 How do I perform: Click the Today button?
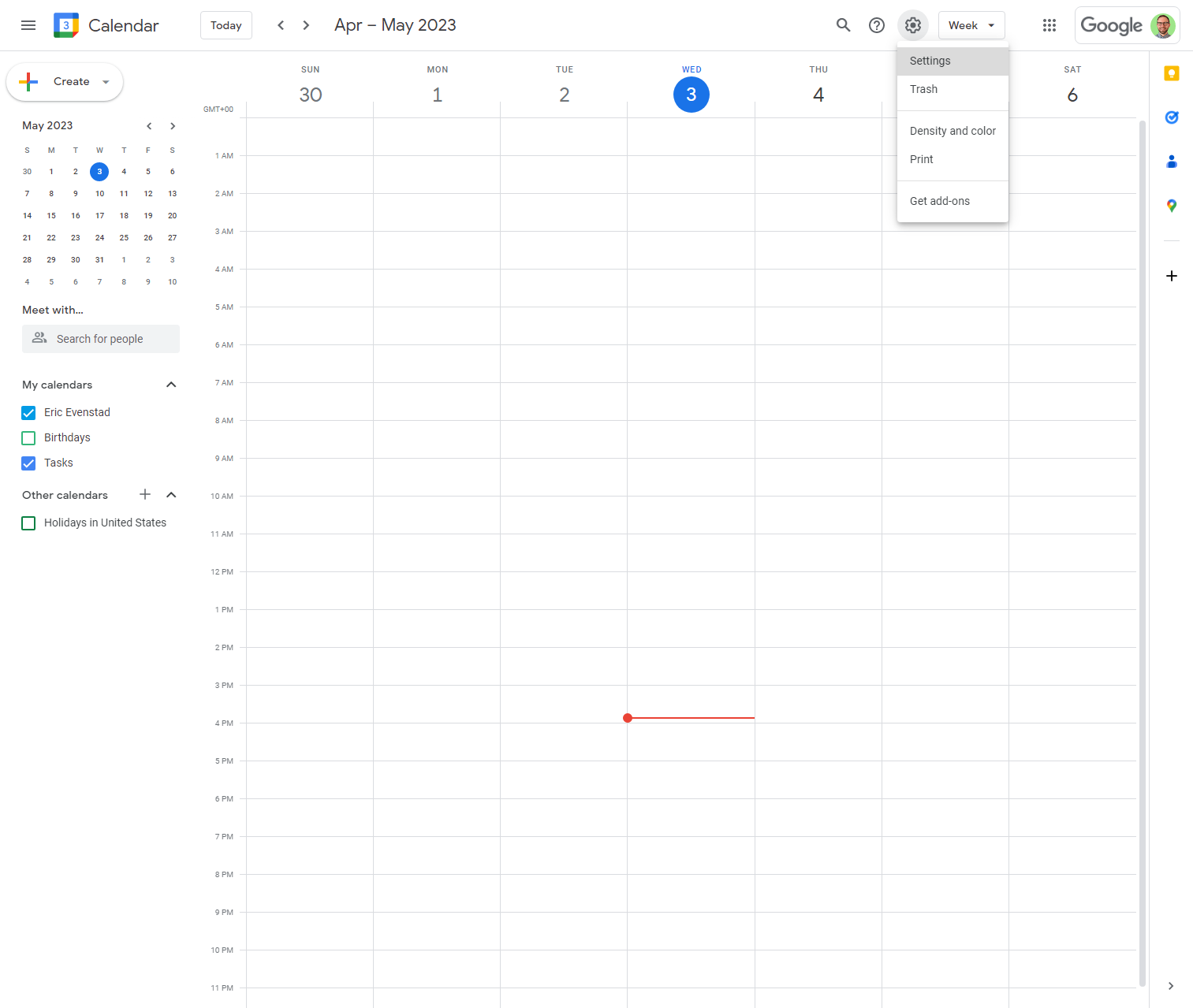[x=226, y=25]
